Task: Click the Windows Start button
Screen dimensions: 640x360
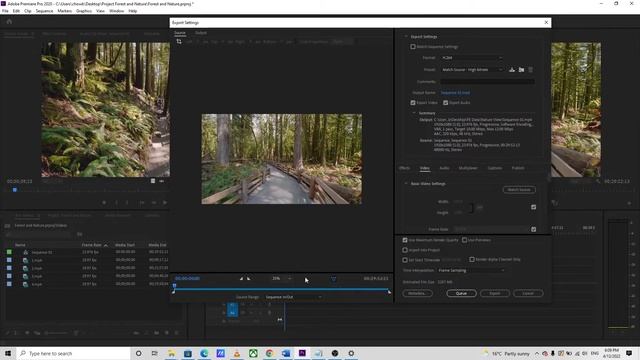Action: point(8,353)
